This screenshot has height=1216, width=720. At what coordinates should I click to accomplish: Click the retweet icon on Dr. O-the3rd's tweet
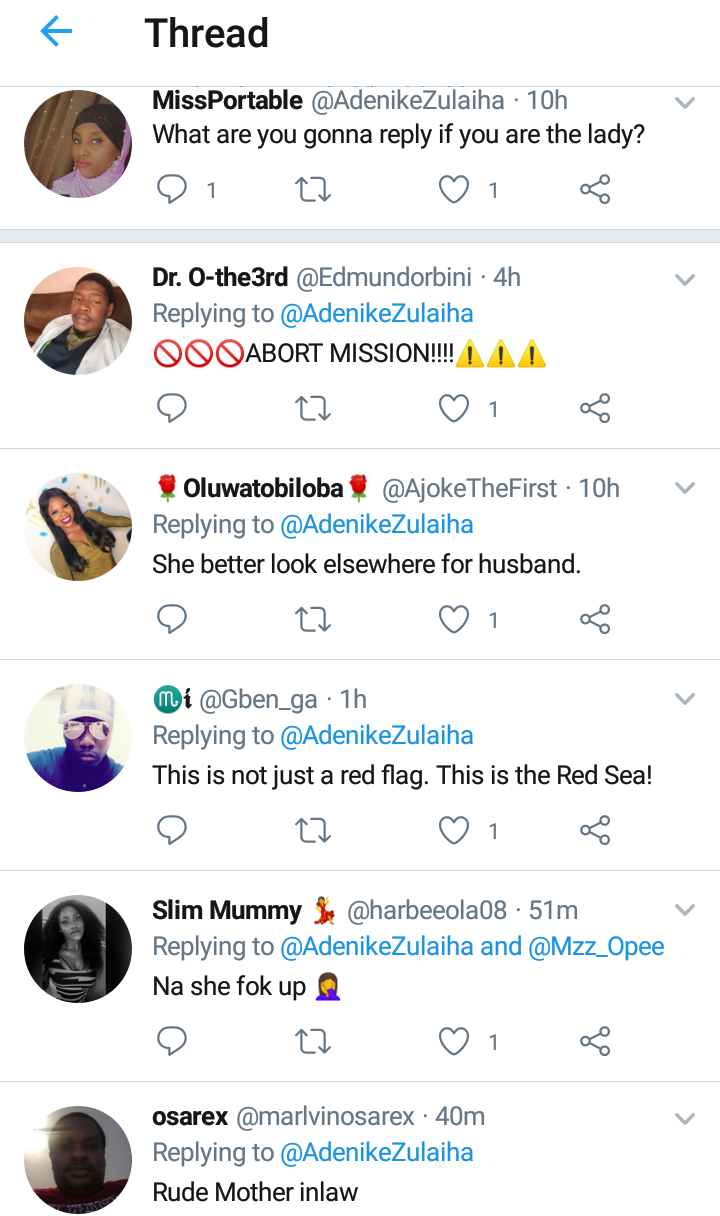[312, 408]
